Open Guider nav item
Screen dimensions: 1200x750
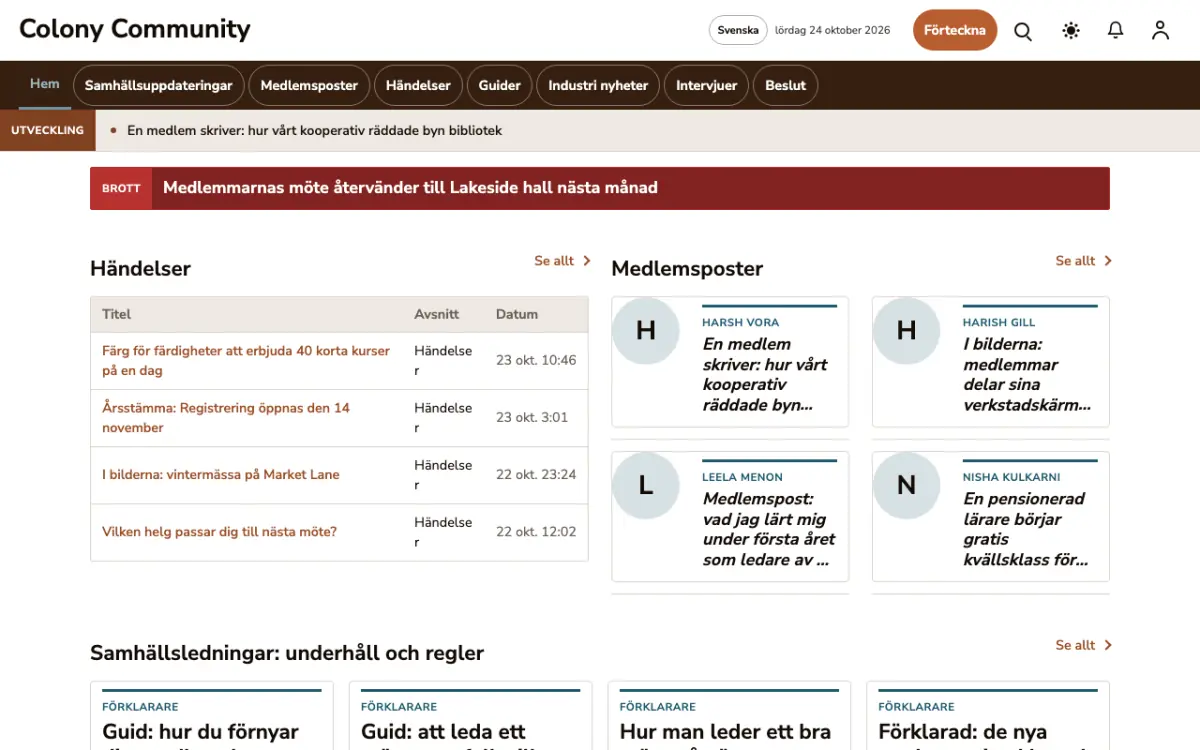pos(499,85)
